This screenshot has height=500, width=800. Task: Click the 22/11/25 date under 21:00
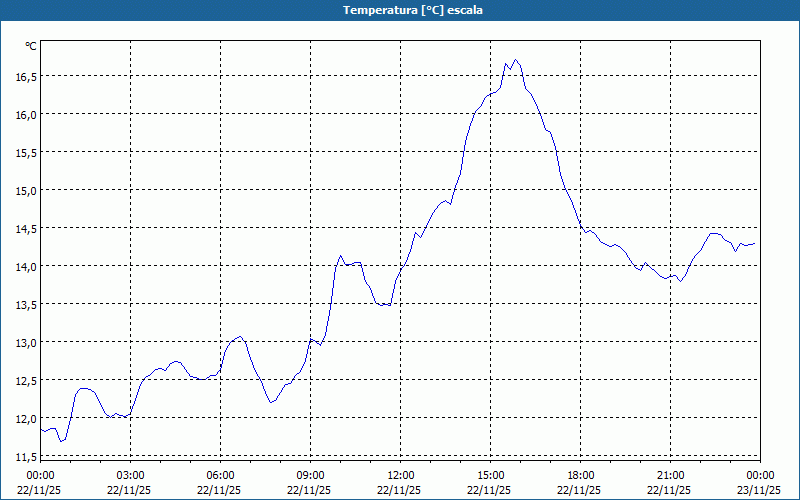click(669, 490)
